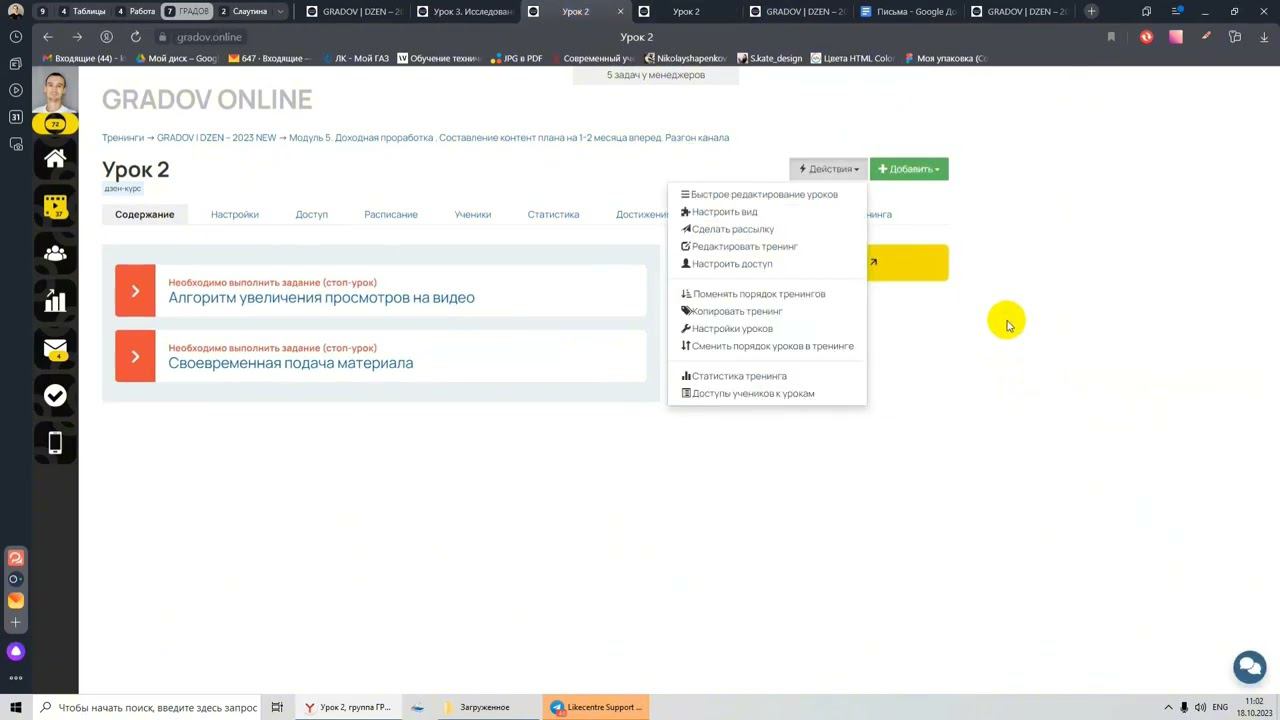This screenshot has width=1280, height=720.
Task: Select Настроить вид menu item
Action: click(x=719, y=212)
